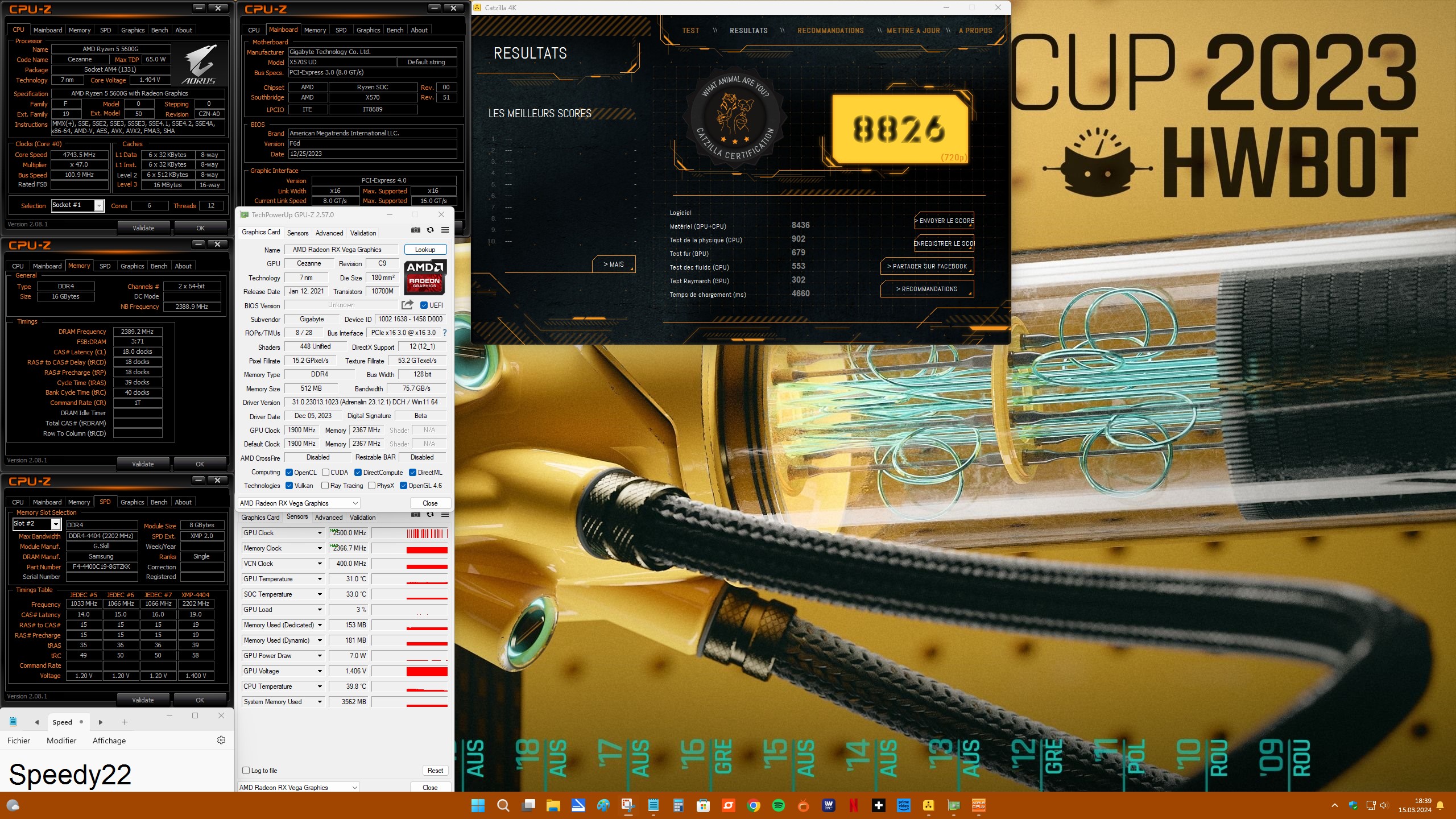The width and height of the screenshot is (1456, 819).
Task: Open Spotify from the taskbar
Action: [x=779, y=805]
